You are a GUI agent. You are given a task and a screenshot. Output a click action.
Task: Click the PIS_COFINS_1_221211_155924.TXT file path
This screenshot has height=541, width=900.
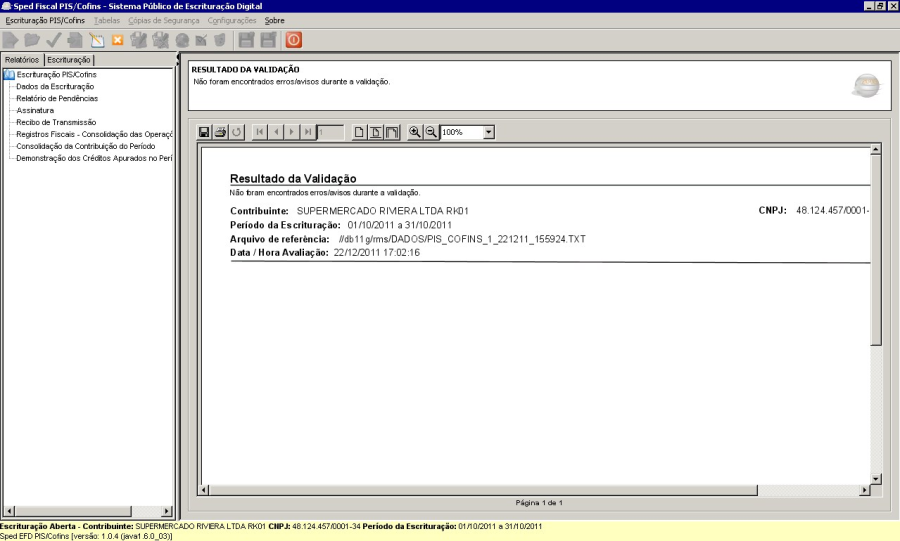pos(462,239)
